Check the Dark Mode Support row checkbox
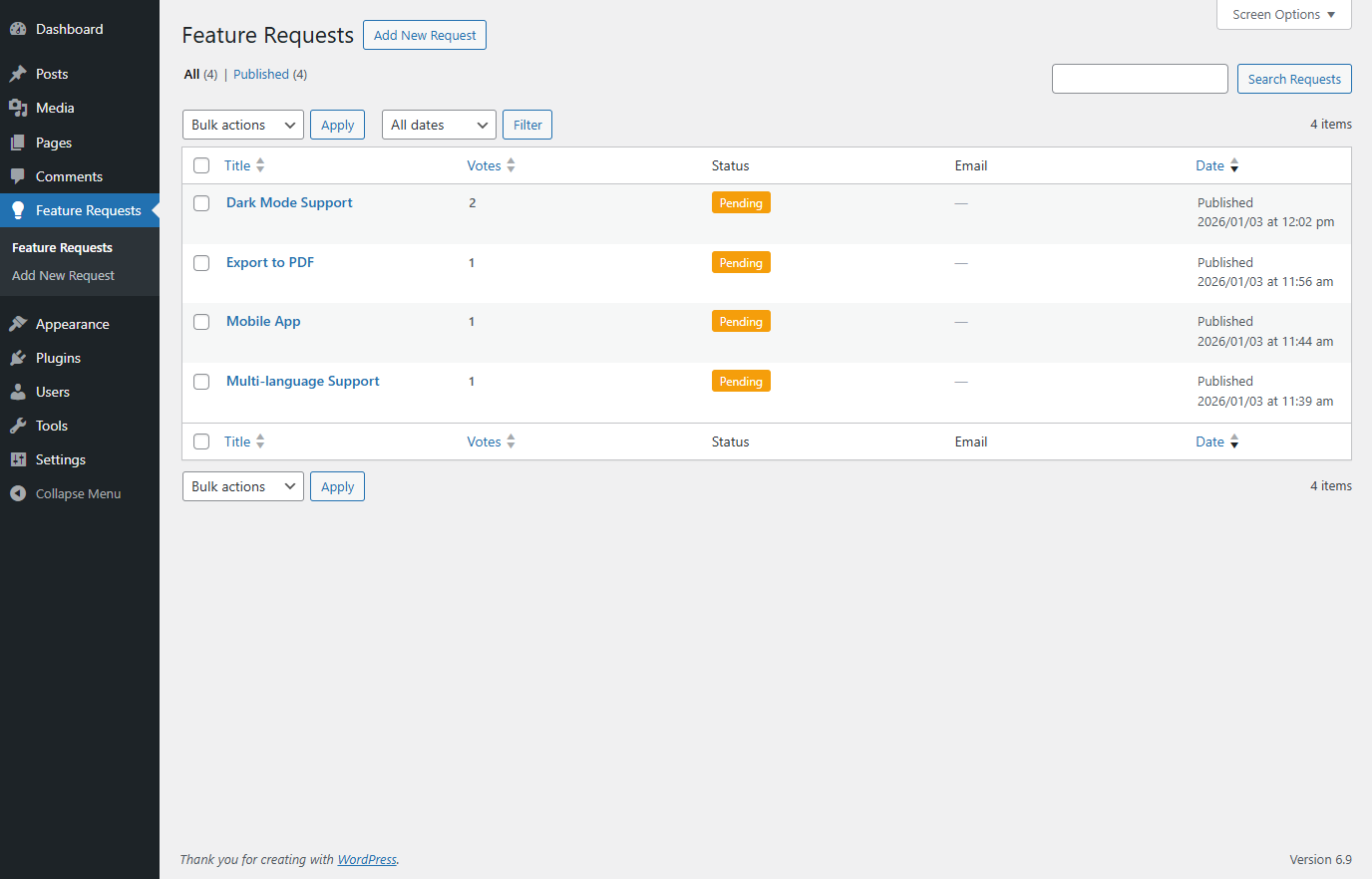Screen dimensions: 1372x879 pyautogui.click(x=201, y=202)
